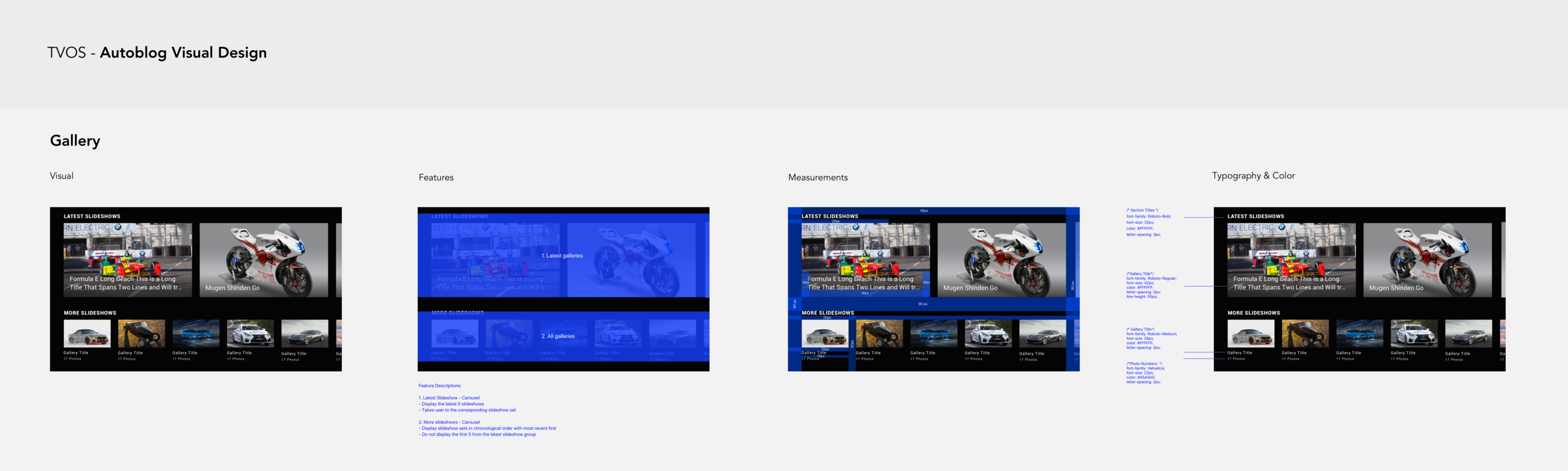Click the 'Features' column label
Viewport: 1568px width, 471px height.
(436, 177)
